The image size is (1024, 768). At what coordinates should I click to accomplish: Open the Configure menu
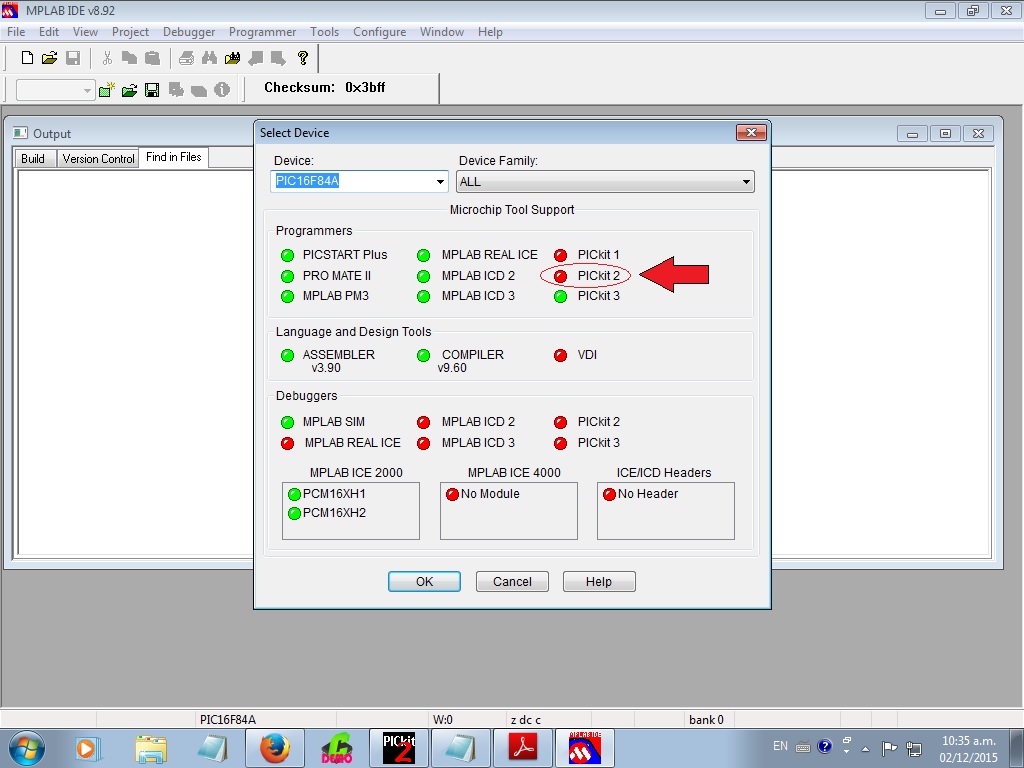click(379, 32)
